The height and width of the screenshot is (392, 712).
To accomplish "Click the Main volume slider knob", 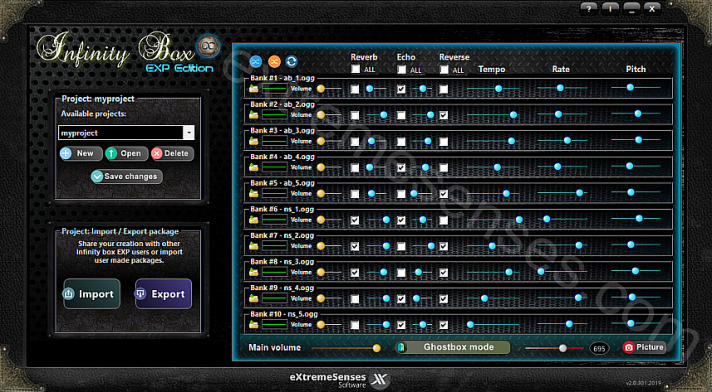I will click(x=376, y=348).
